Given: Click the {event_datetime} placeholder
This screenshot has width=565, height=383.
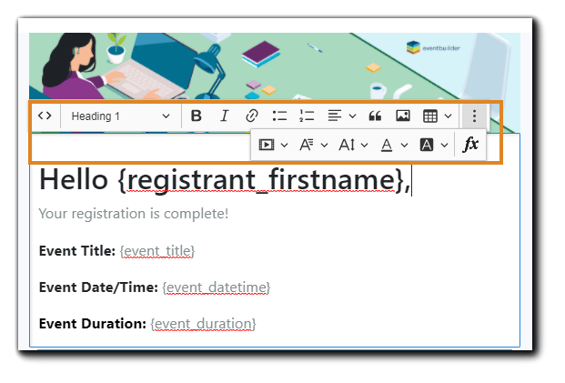Looking at the screenshot, I should tap(216, 287).
